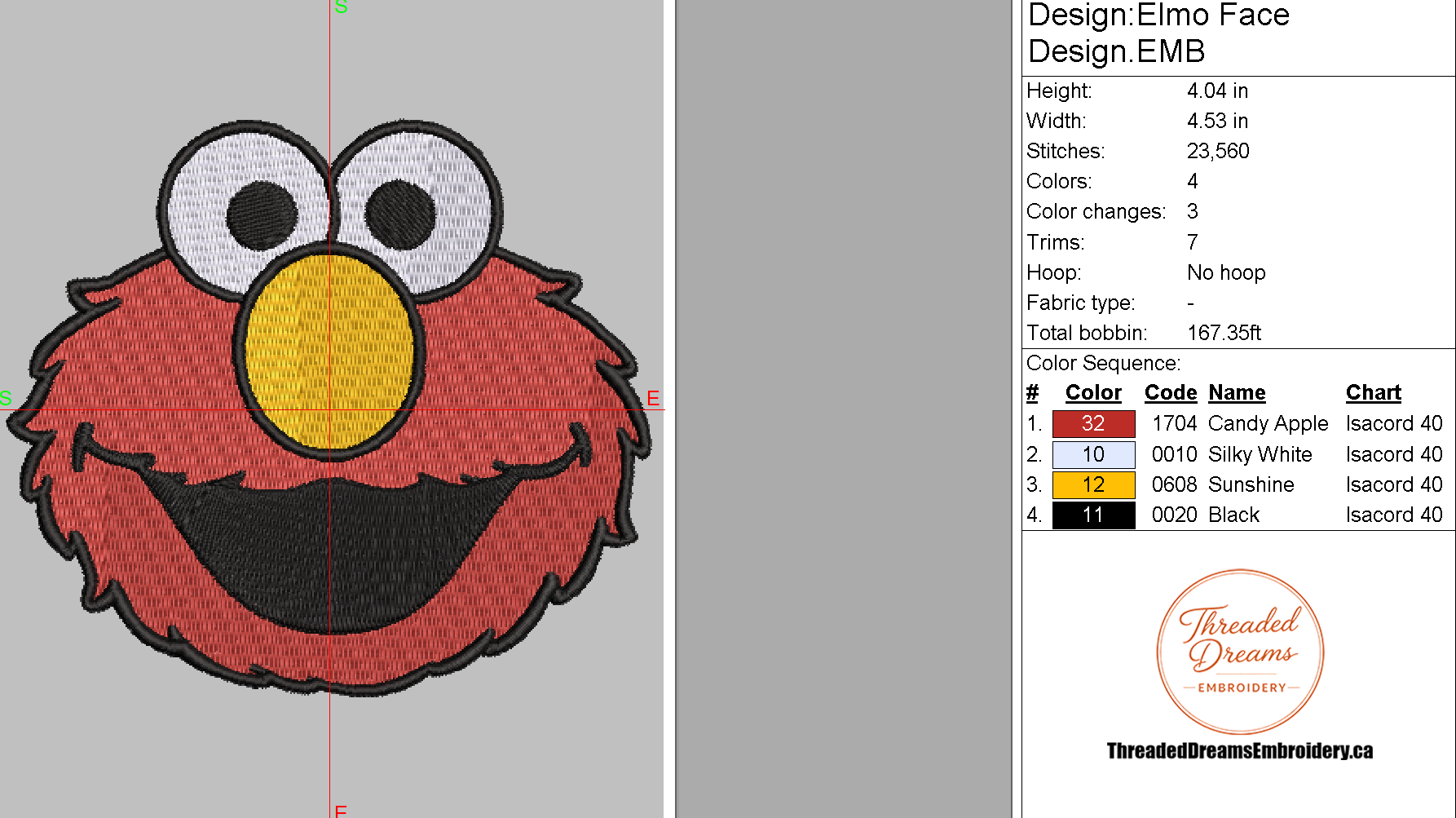The width and height of the screenshot is (1456, 818).
Task: Click the Silky White swatch 10
Action: (x=1093, y=454)
